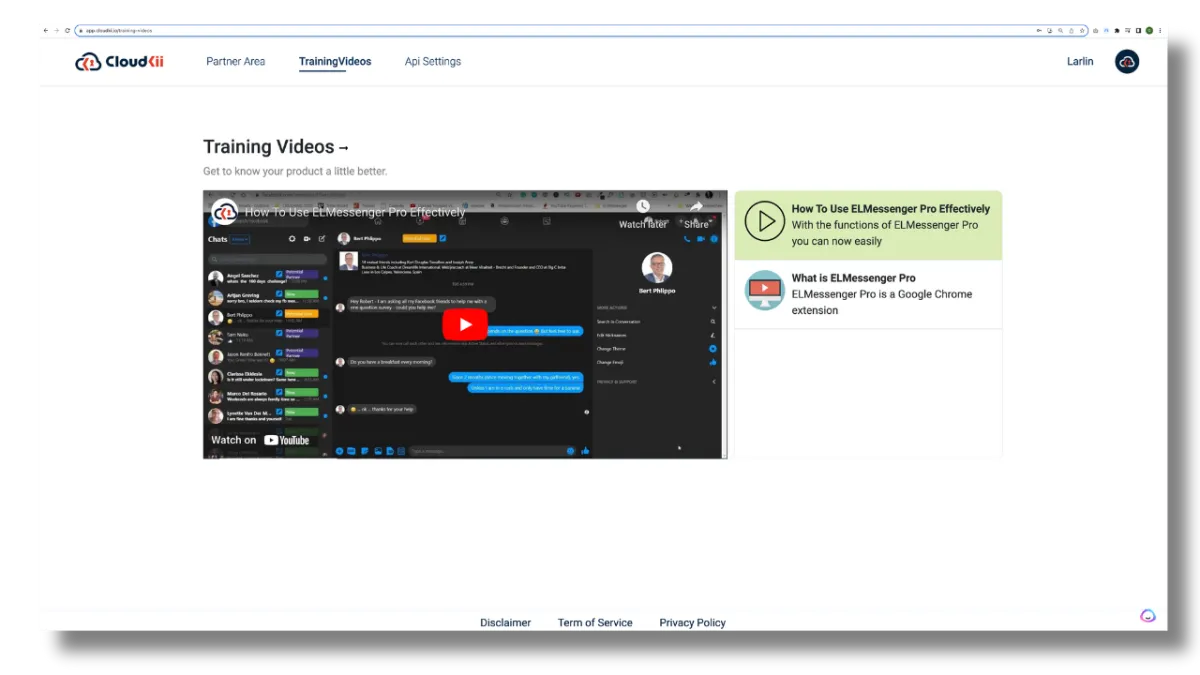1200x675 pixels.
Task: Open the How To Use ELMessenger Pro Effectively playlist item
Action: pos(868,225)
